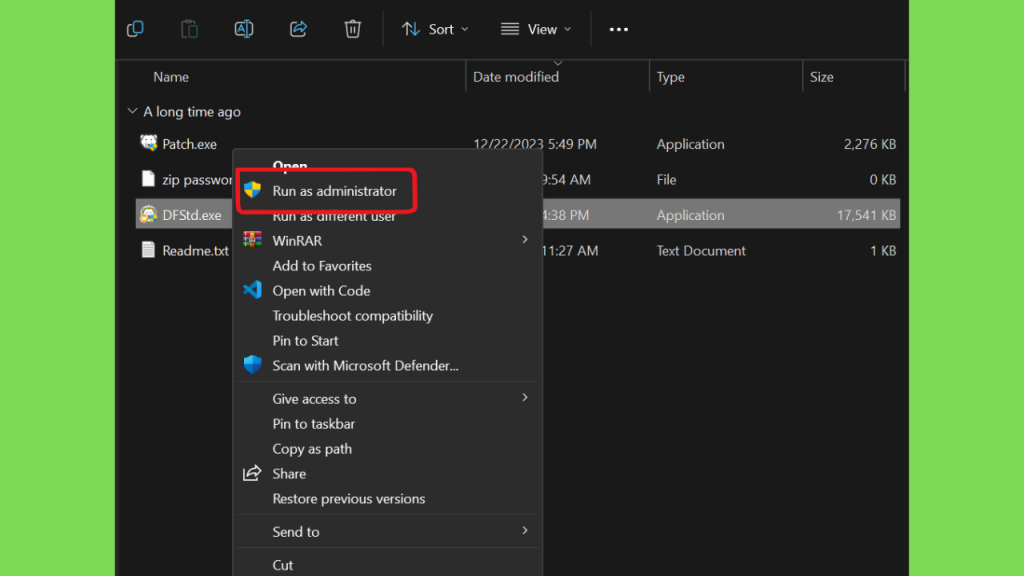Collapse the 'A long time ago' group

[133, 111]
